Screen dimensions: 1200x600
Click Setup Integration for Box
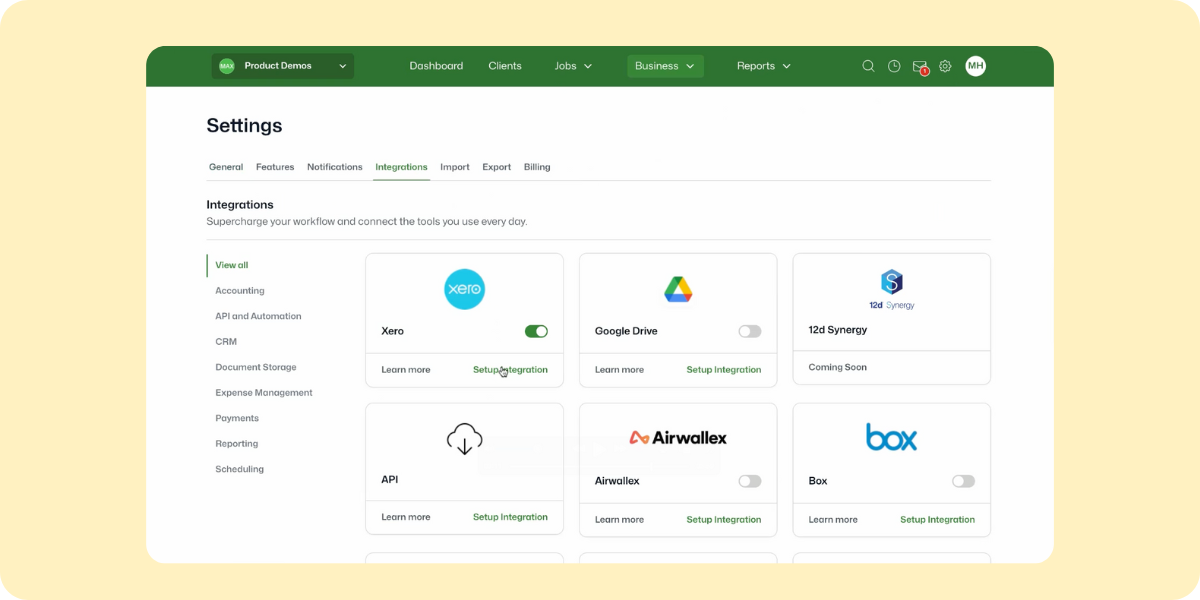click(937, 520)
